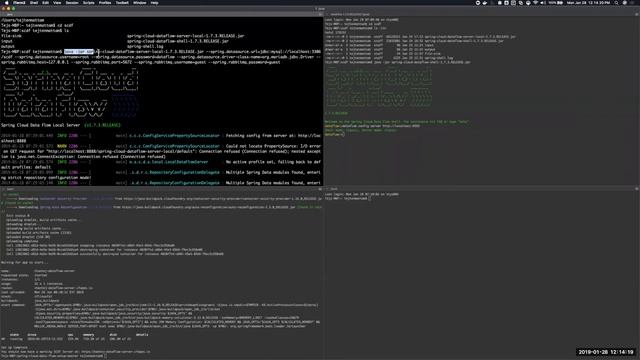Open the Toolbelt menu

122,3
